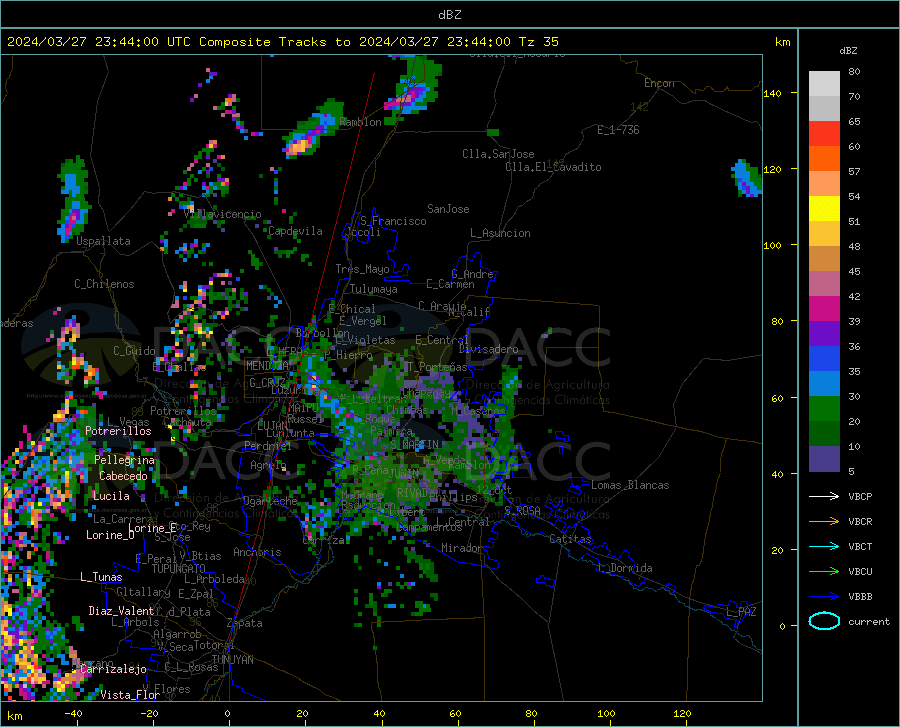The height and width of the screenshot is (727, 900).
Task: Click the 'Capdevila' map label
Action: (x=295, y=231)
